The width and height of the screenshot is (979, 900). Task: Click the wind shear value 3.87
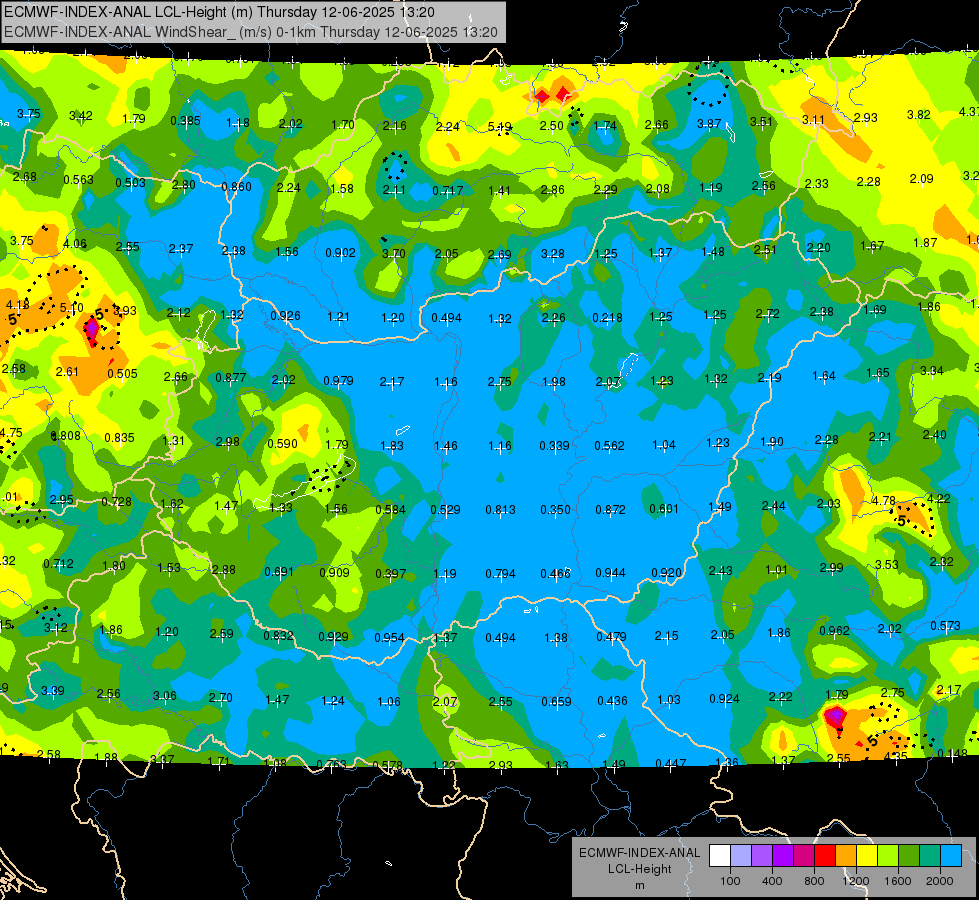tap(709, 124)
